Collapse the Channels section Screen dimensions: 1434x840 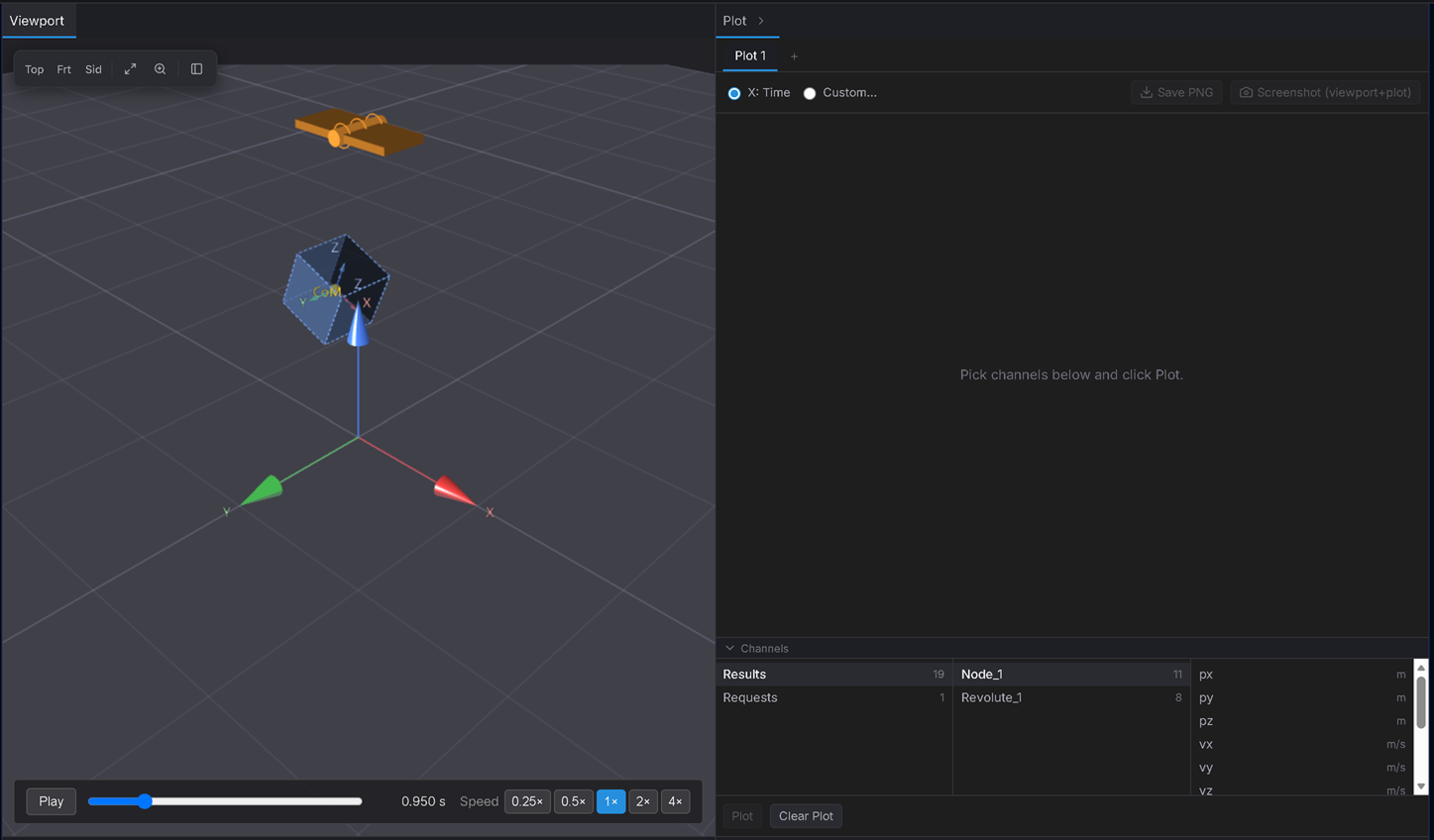tap(730, 649)
